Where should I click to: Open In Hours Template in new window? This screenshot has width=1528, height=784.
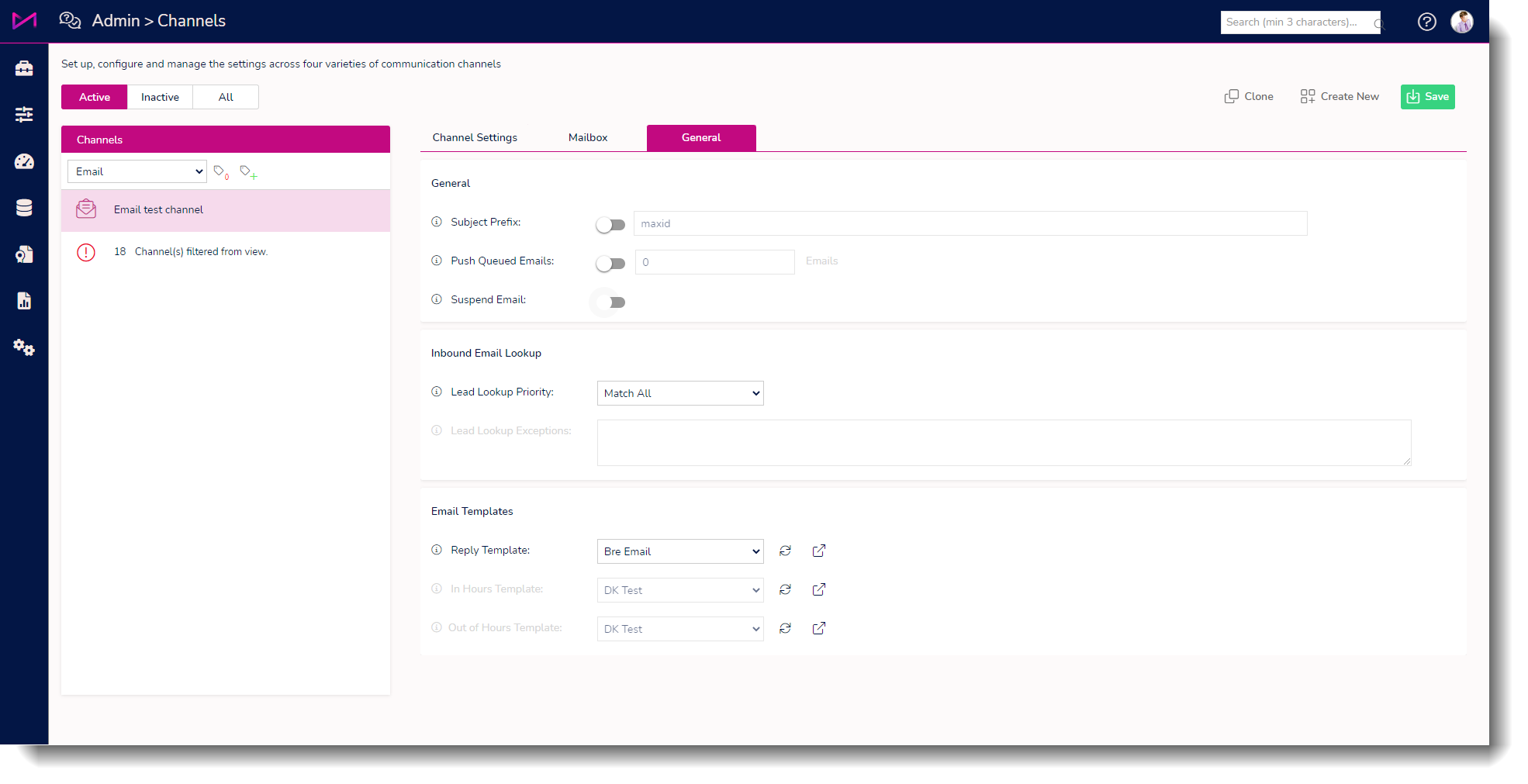[x=819, y=589]
